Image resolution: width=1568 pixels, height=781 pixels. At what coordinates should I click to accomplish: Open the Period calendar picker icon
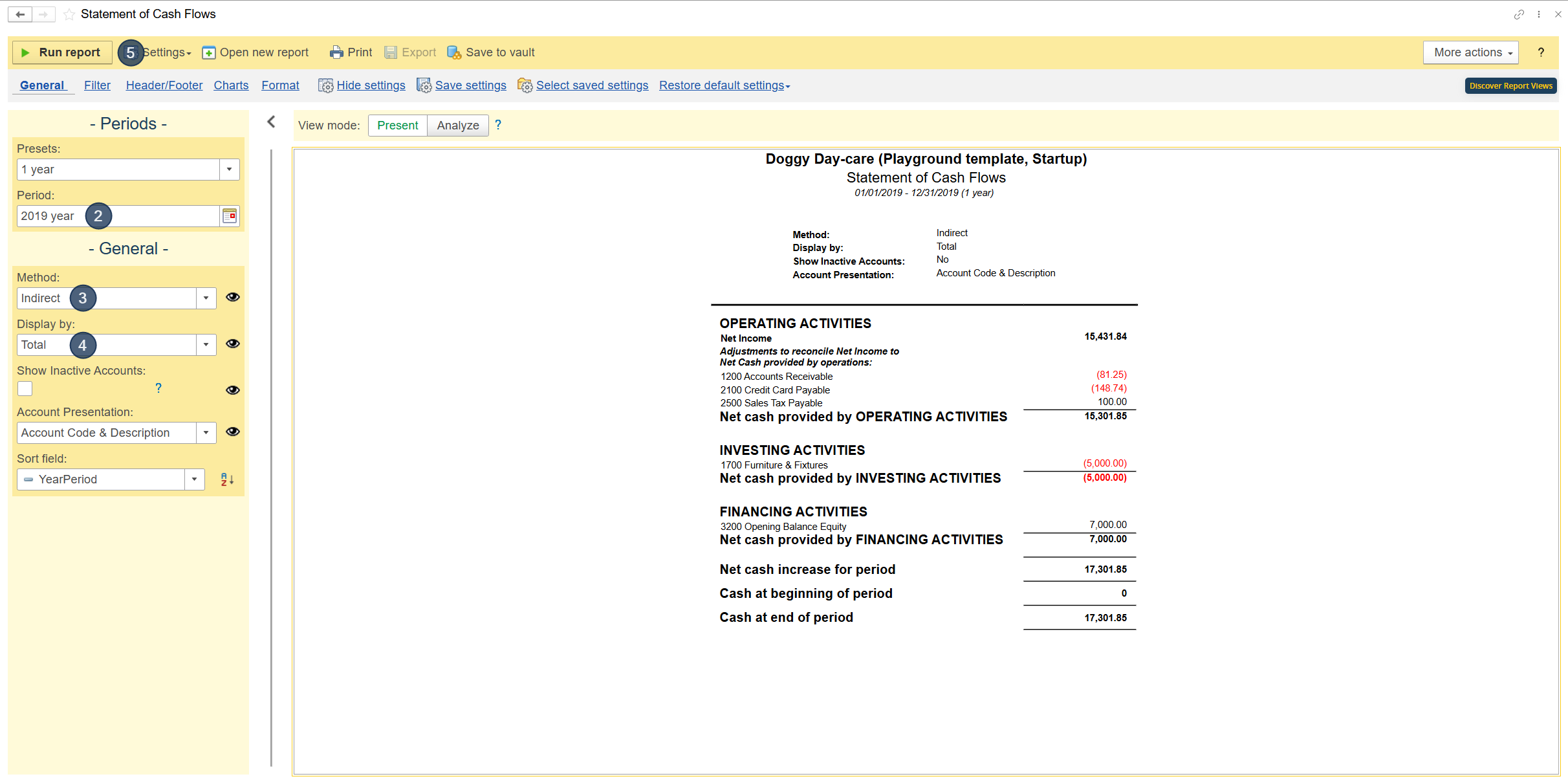(230, 216)
